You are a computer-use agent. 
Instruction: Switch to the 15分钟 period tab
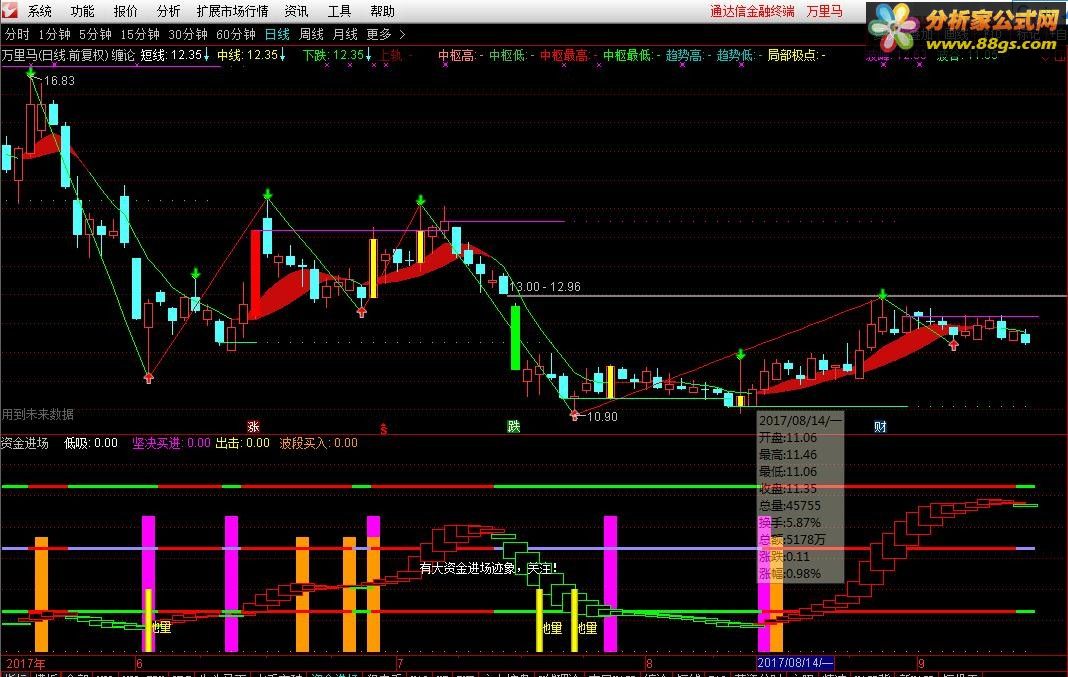tap(140, 34)
